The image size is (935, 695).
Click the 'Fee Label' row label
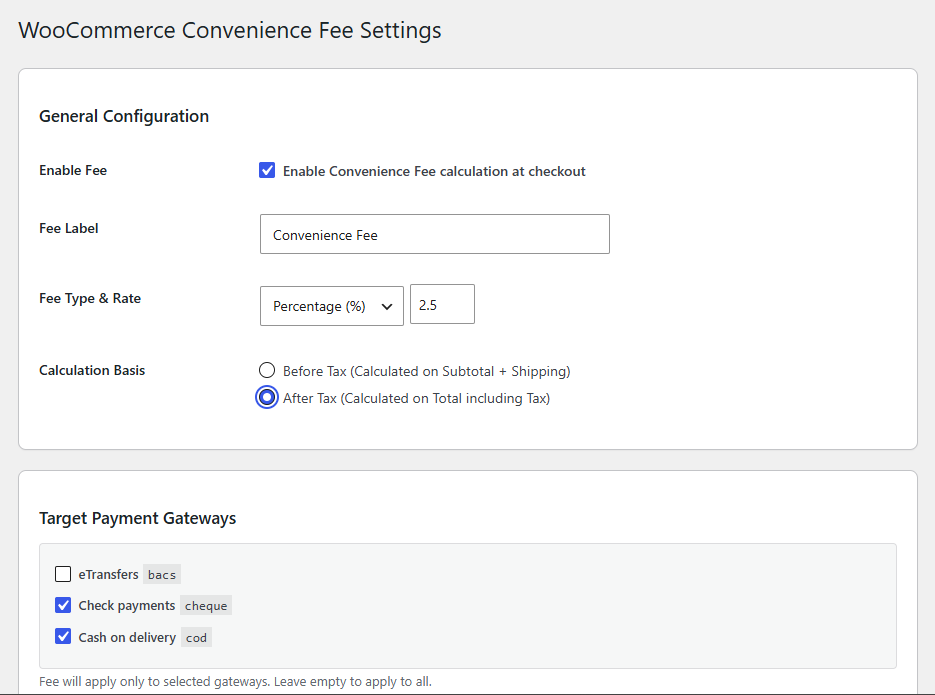point(69,228)
